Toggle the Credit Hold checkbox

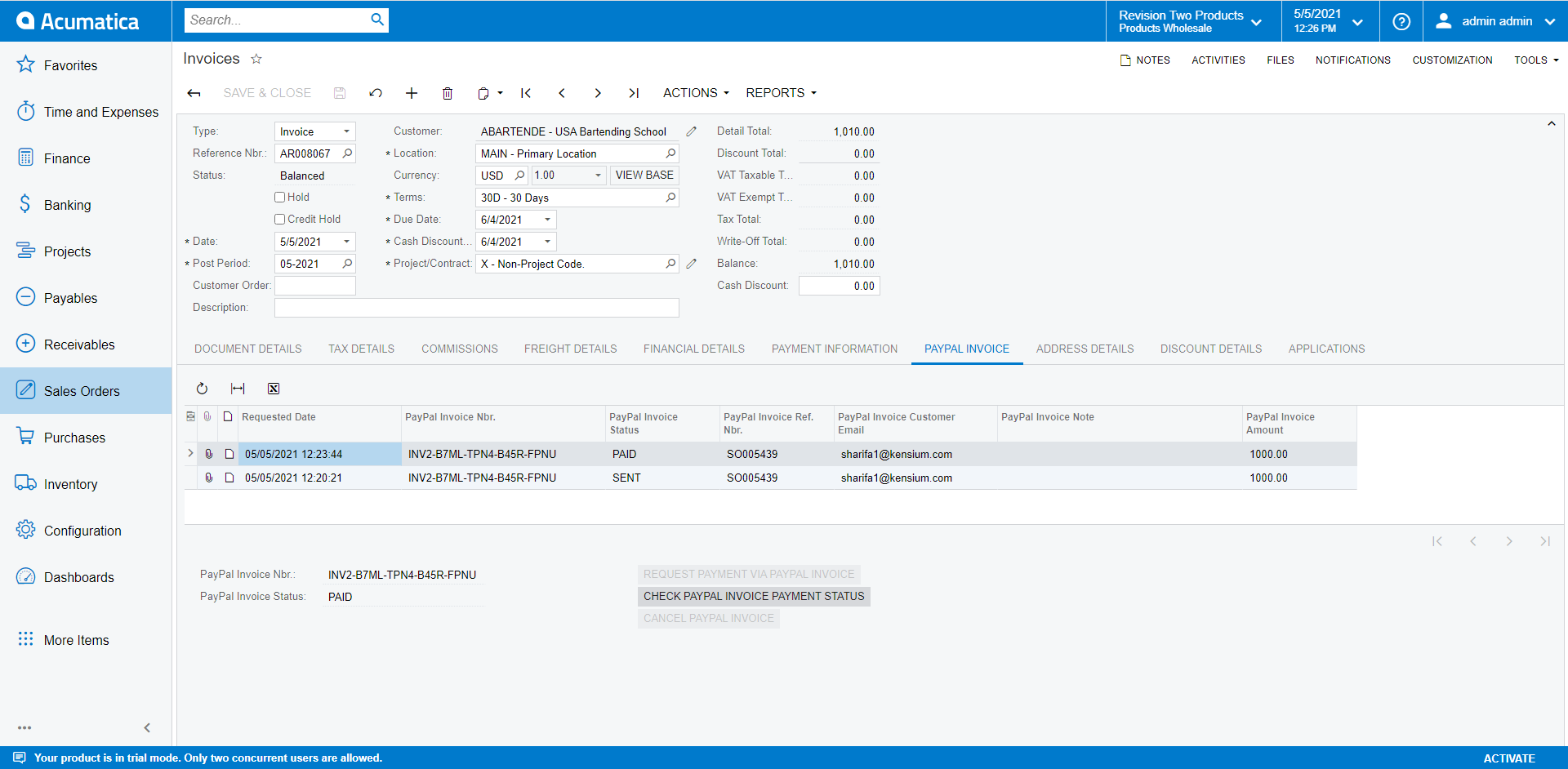point(280,219)
